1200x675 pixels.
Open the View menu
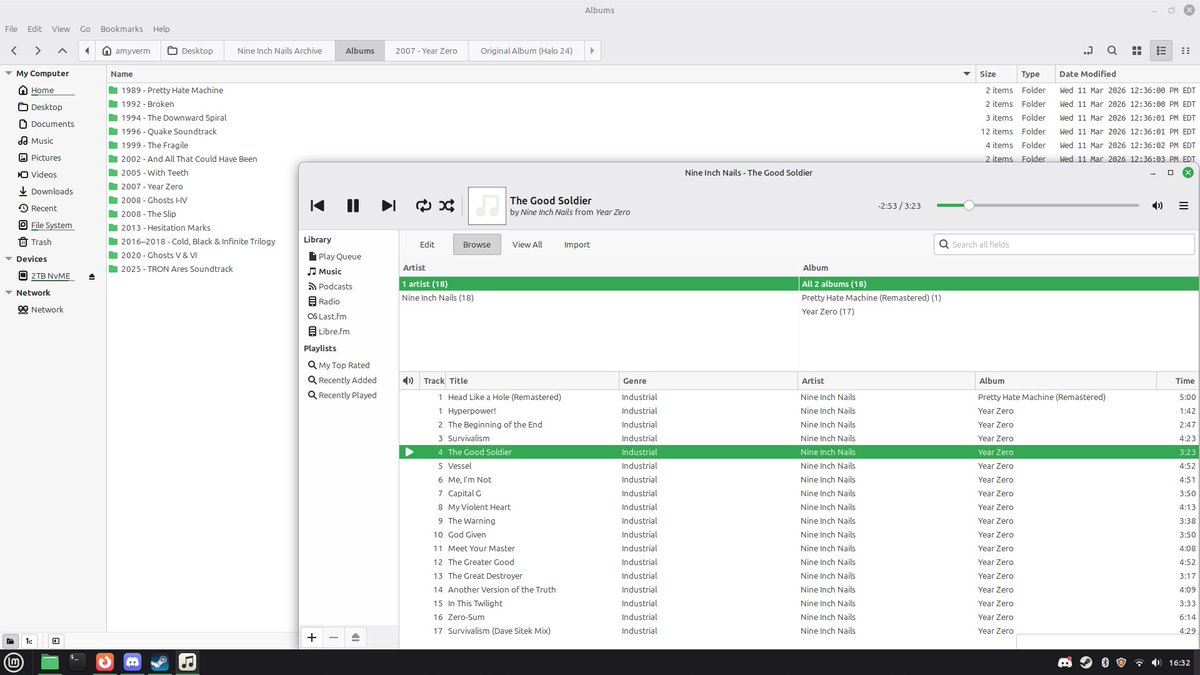point(61,29)
